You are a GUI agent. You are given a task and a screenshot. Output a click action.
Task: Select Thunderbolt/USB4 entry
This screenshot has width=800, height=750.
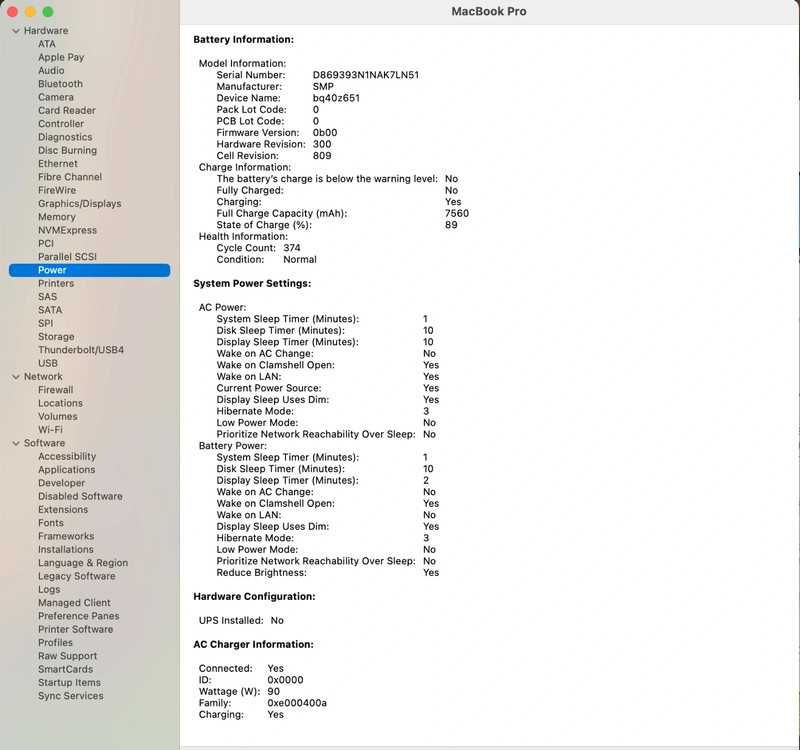[81, 349]
